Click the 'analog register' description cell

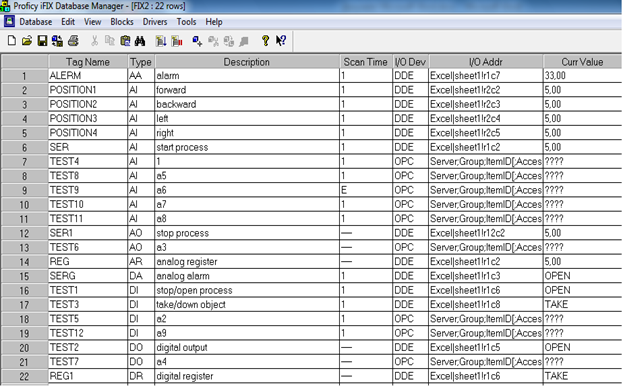click(x=247, y=262)
